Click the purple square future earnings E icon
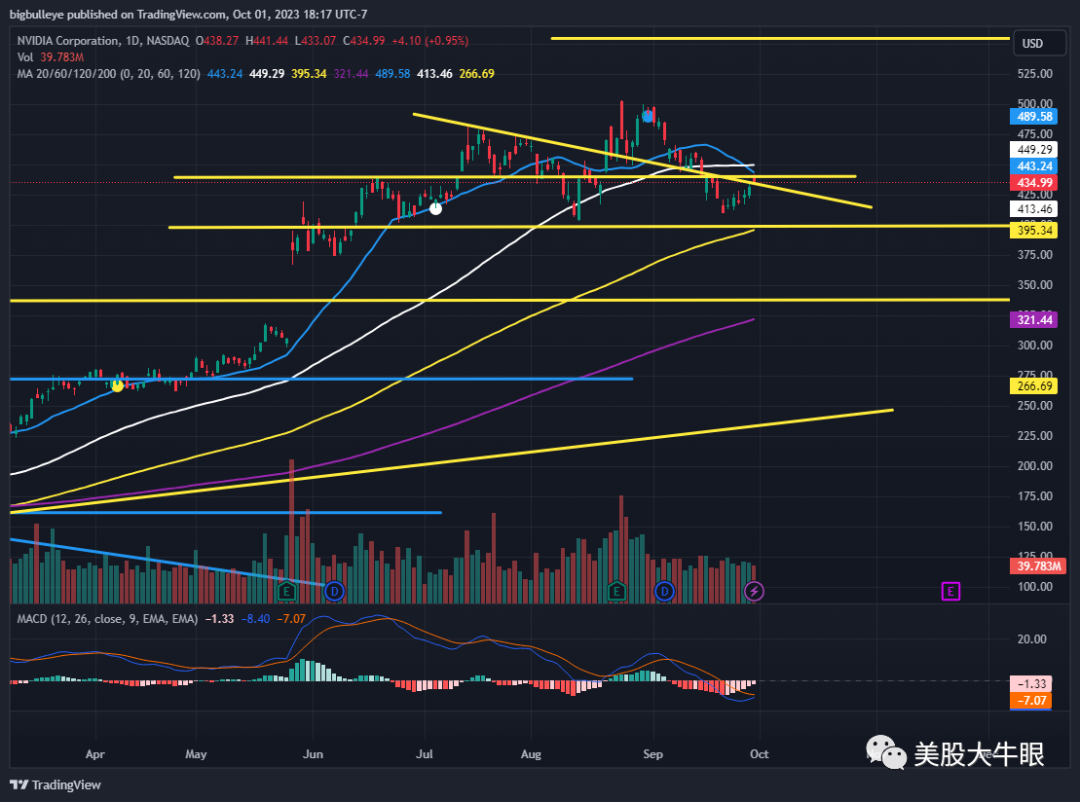This screenshot has width=1080, height=802. [951, 590]
